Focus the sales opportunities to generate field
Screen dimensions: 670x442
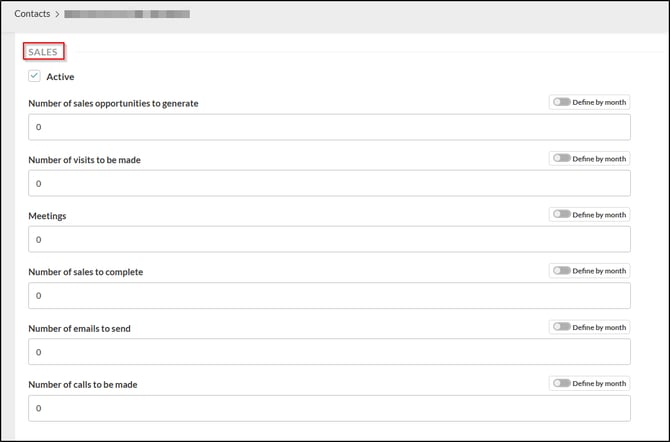tap(330, 127)
